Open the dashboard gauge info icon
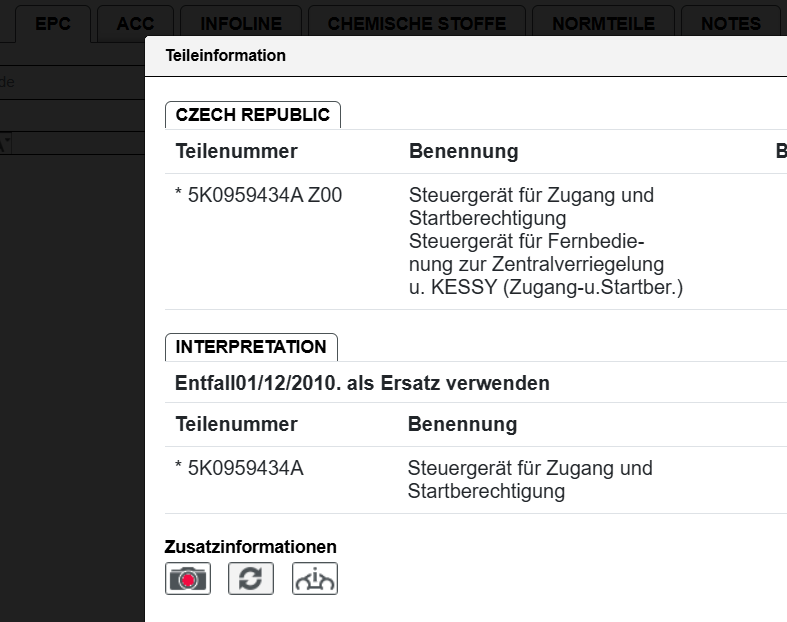 pyautogui.click(x=315, y=578)
